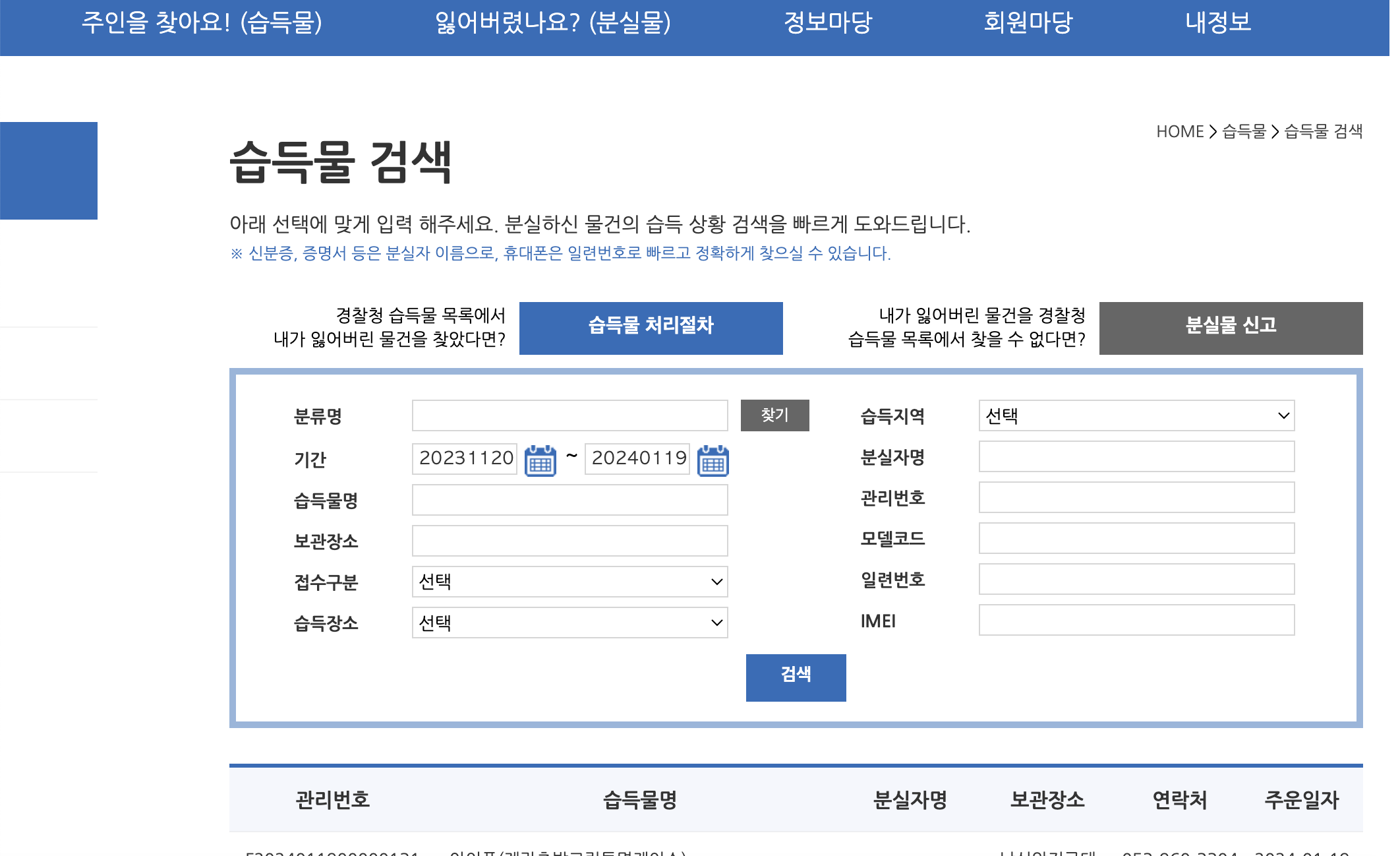The width and height of the screenshot is (1400, 856).
Task: Click the 습득물 breadcrumb link
Action: coord(1244,132)
